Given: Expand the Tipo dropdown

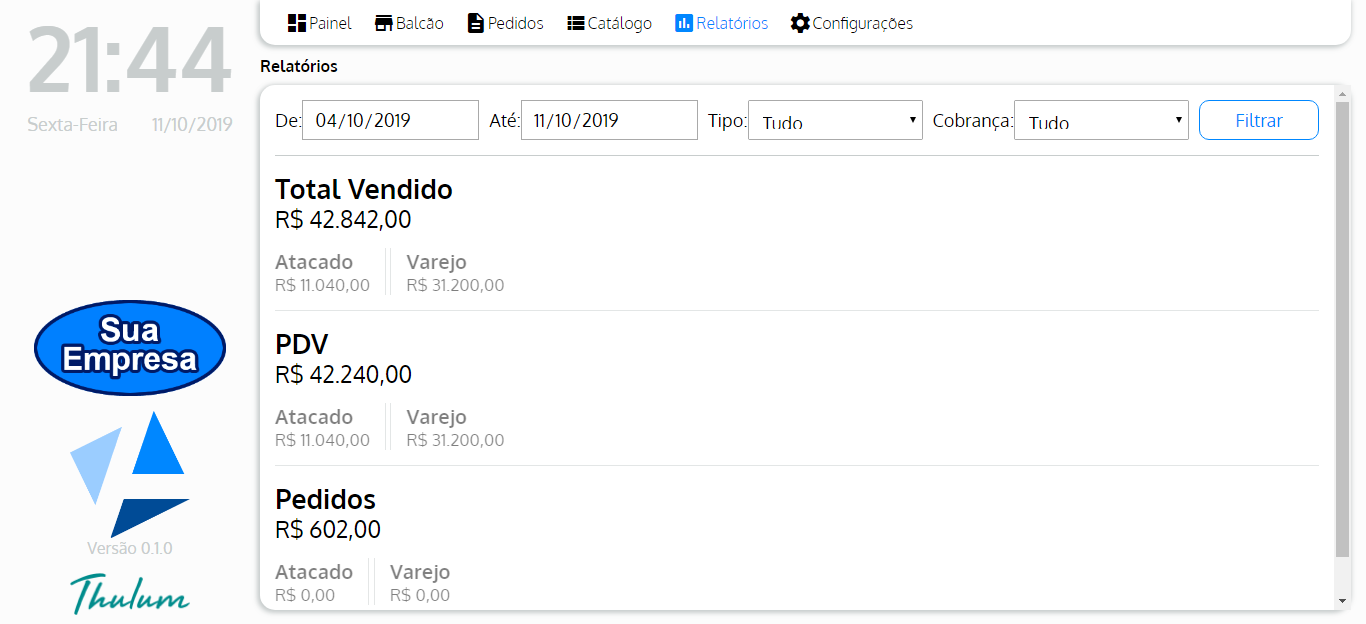Looking at the screenshot, I should (835, 121).
